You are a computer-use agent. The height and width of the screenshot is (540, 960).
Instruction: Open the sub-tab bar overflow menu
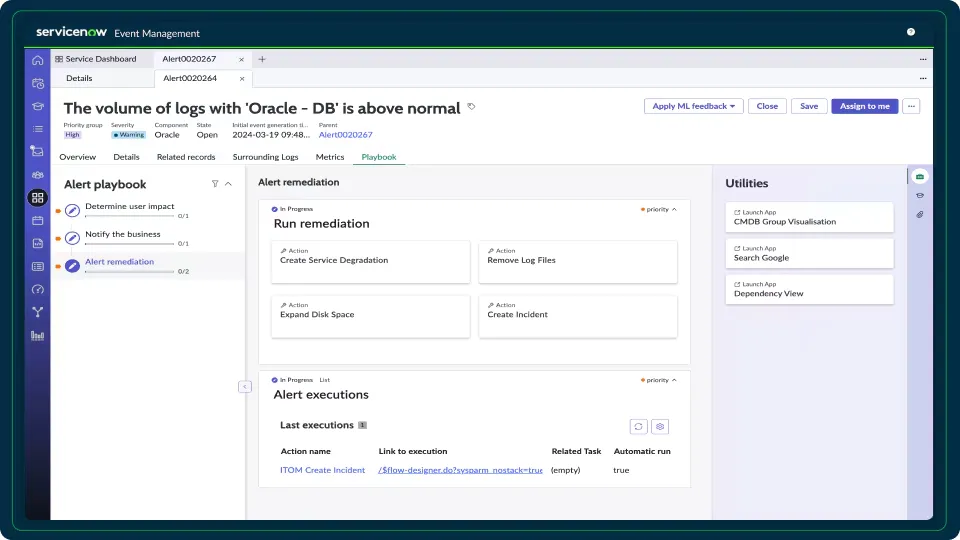(923, 78)
